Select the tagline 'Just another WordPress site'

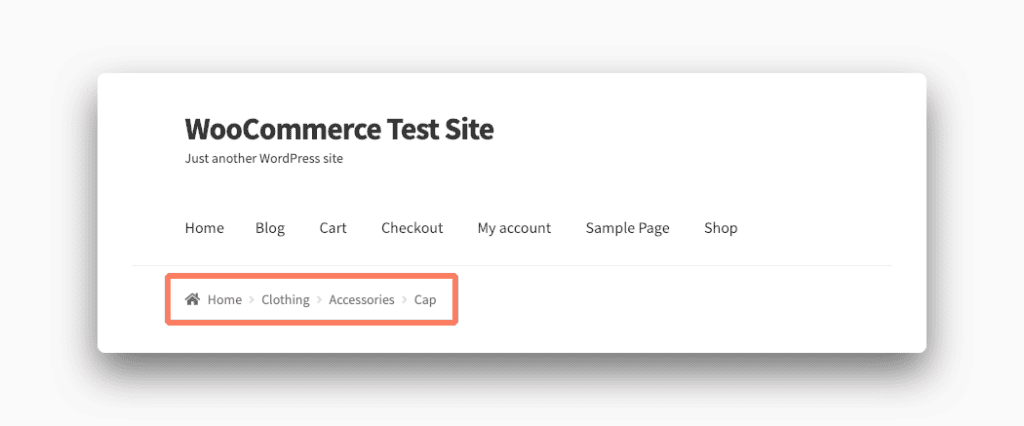pos(264,159)
